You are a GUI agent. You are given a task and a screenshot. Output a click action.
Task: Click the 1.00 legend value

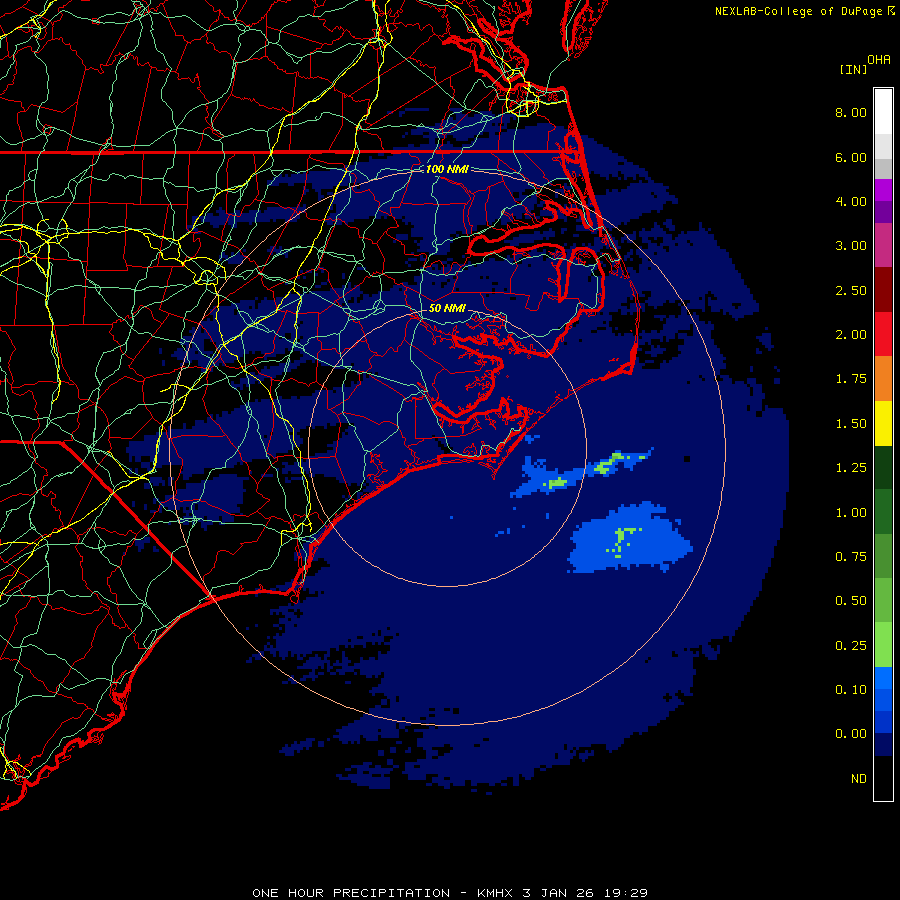click(851, 513)
